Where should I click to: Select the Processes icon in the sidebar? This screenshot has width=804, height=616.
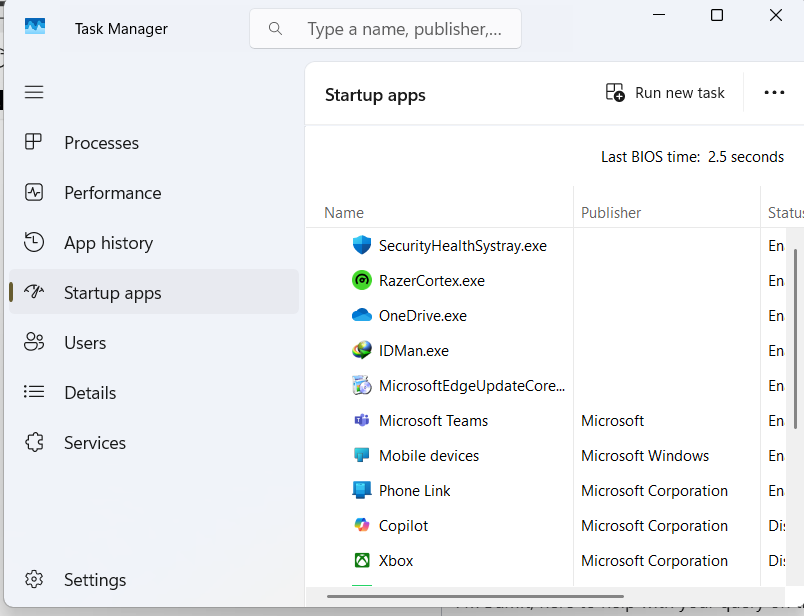(x=33, y=142)
